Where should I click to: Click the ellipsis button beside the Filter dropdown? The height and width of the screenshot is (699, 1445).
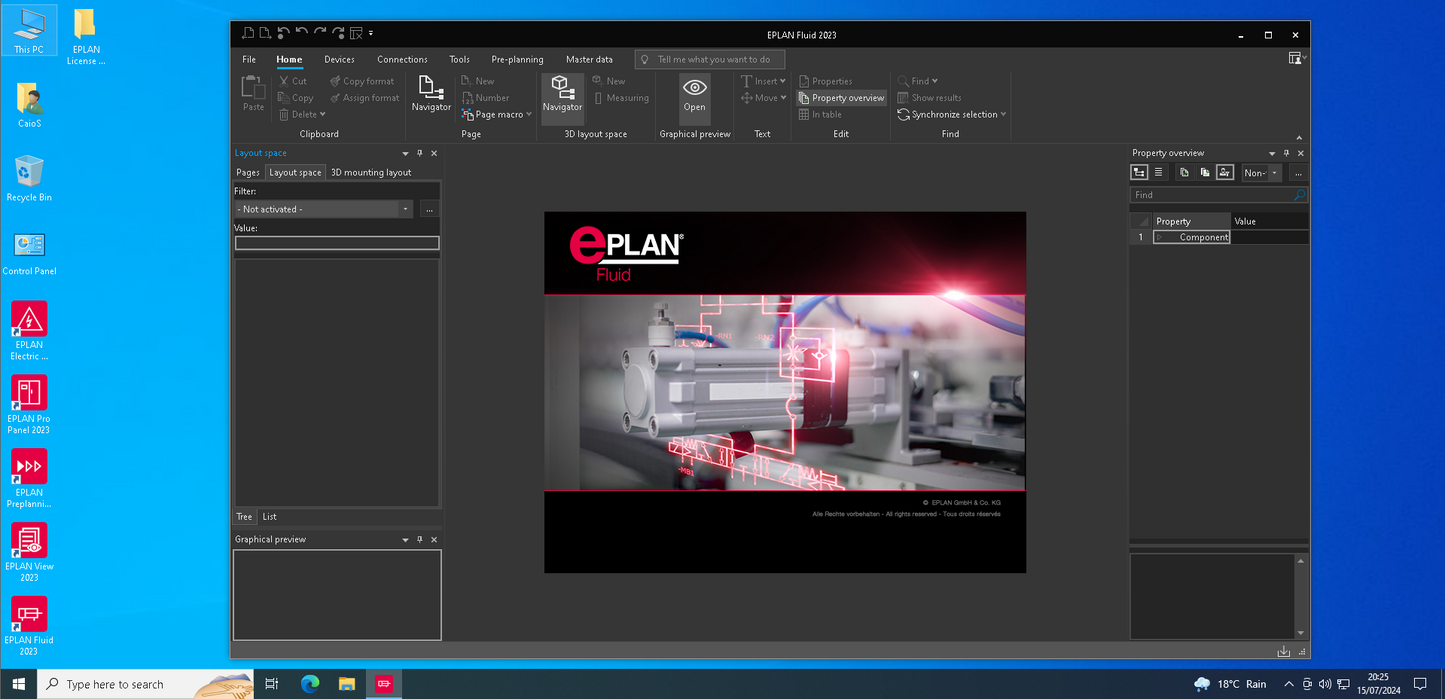[430, 209]
